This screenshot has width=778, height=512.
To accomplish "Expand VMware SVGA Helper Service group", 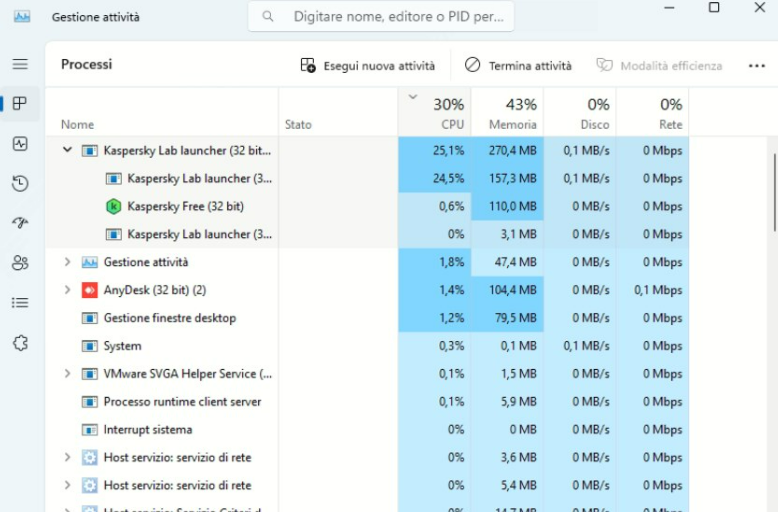I will pyautogui.click(x=67, y=374).
